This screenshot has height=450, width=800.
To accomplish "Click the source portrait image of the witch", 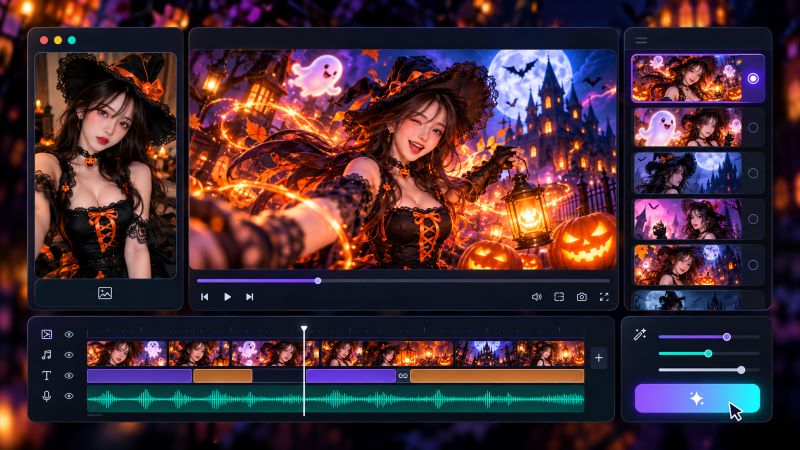I will (106, 165).
